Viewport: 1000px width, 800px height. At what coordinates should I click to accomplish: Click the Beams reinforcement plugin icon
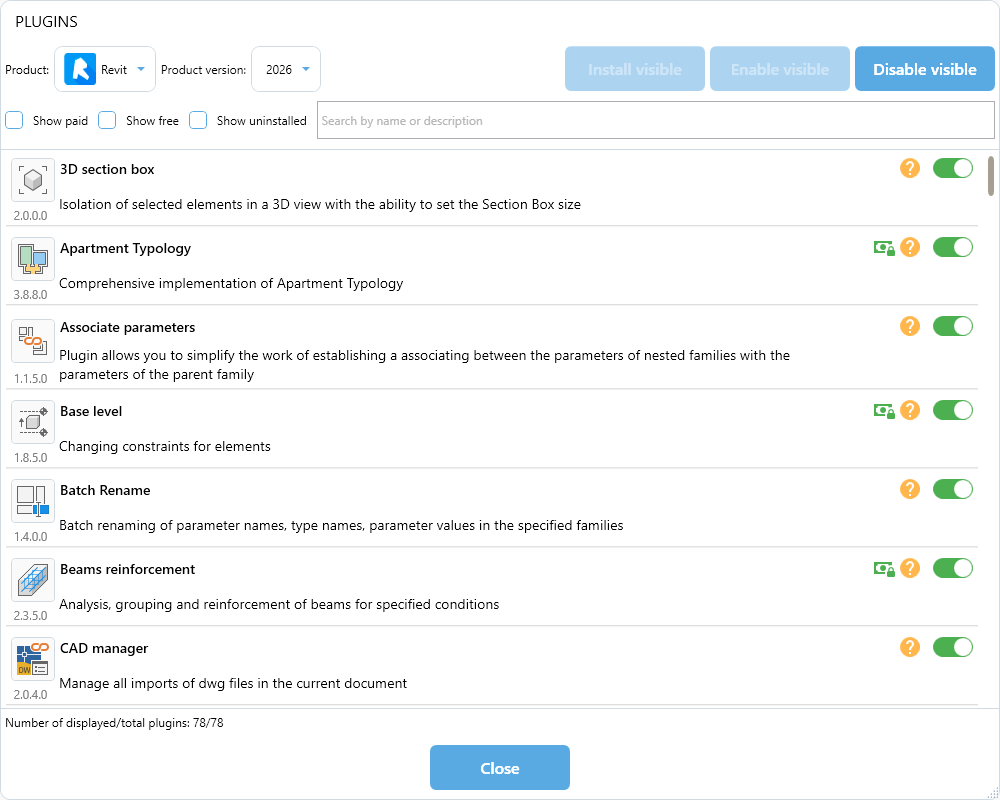(33, 580)
